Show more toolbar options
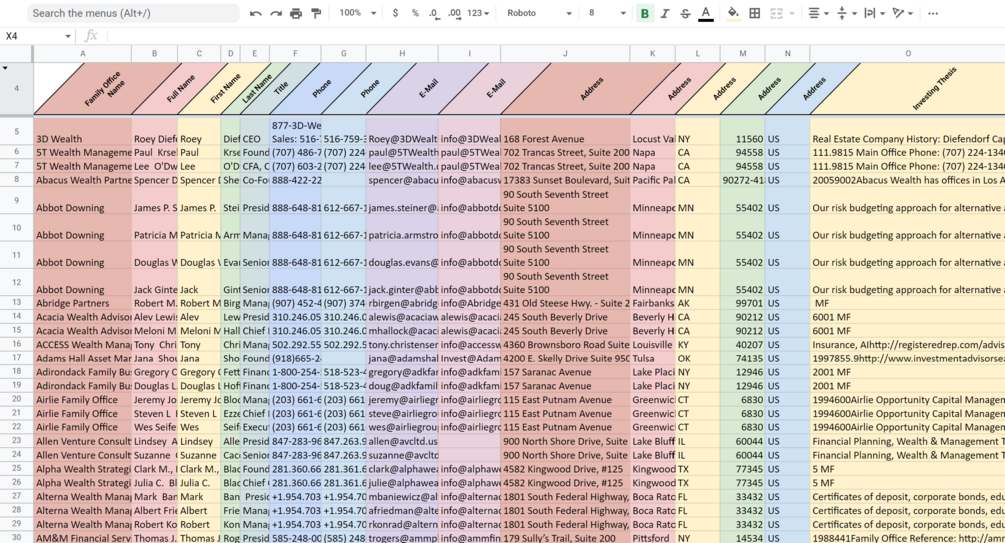The width and height of the screenshot is (1005, 543). click(x=933, y=13)
